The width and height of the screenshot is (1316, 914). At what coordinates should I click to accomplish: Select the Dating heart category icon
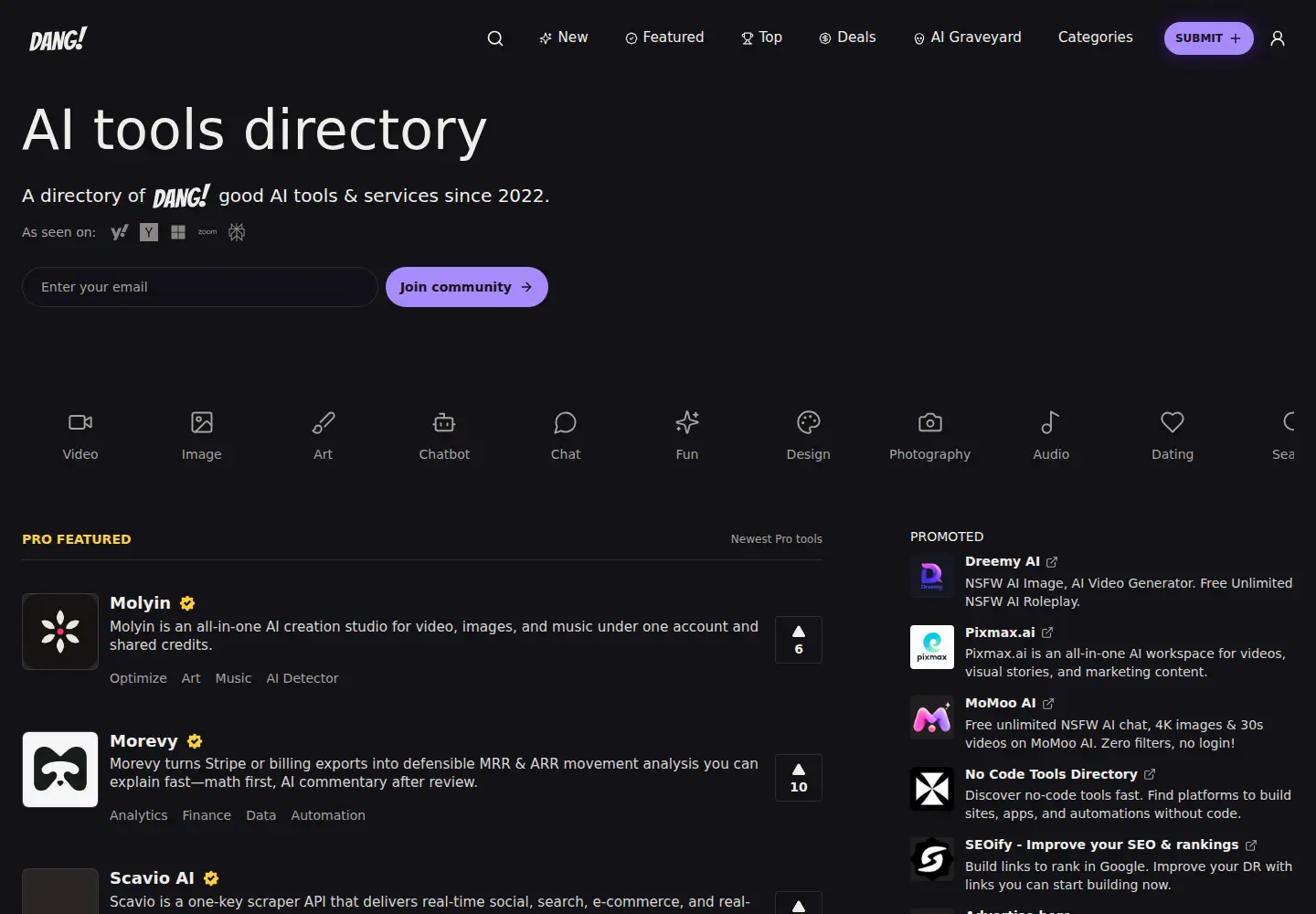pyautogui.click(x=1173, y=422)
